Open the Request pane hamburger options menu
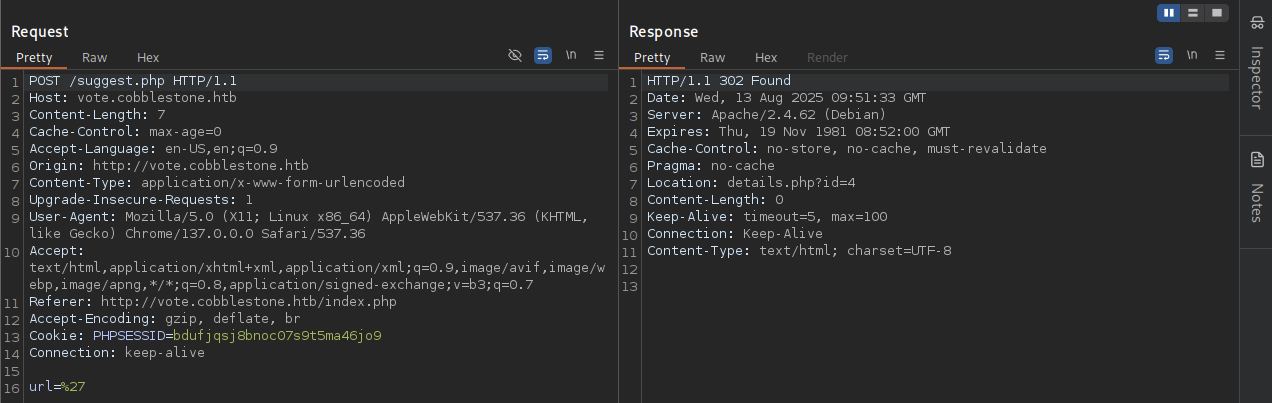The height and width of the screenshot is (403, 1272). [599, 56]
